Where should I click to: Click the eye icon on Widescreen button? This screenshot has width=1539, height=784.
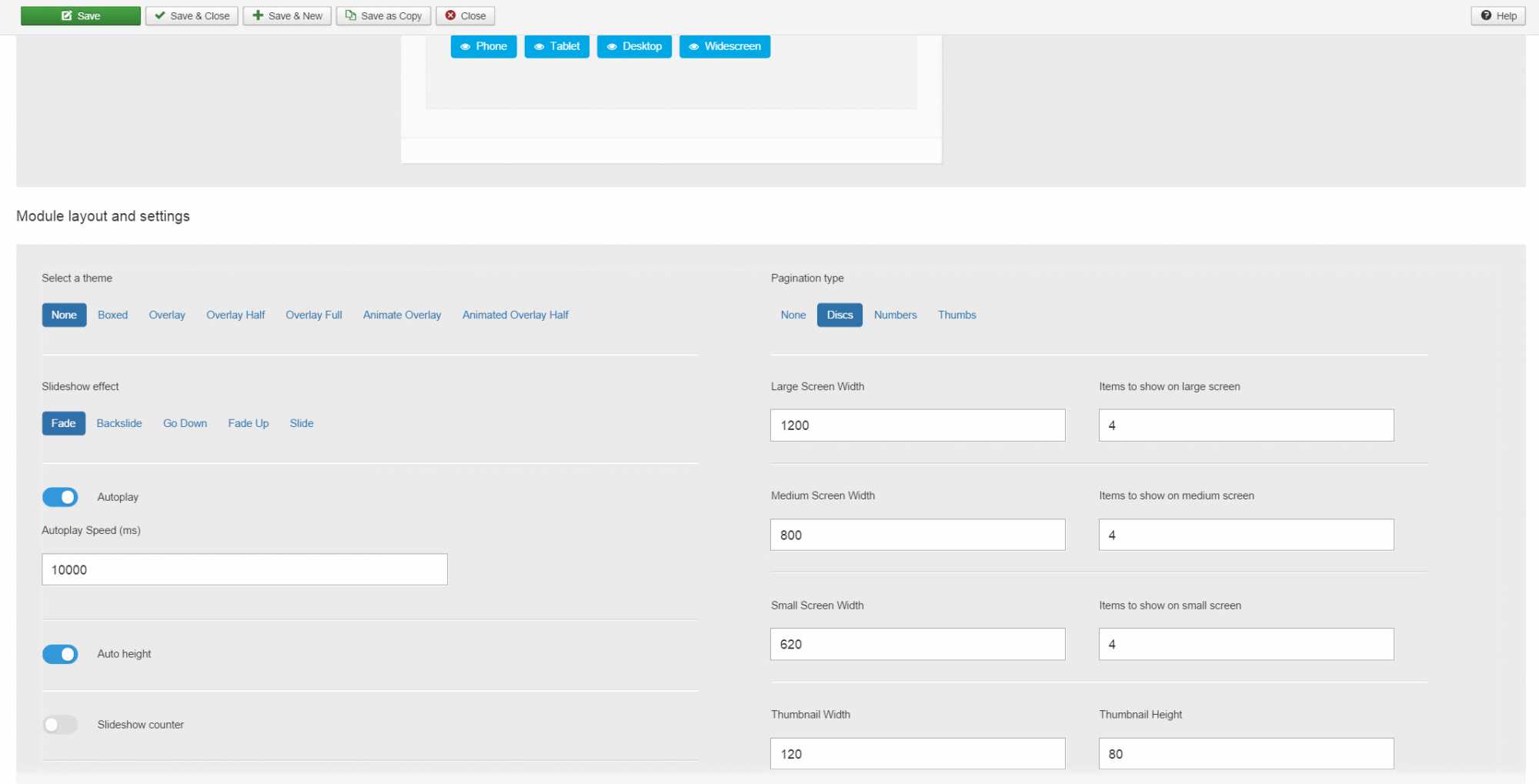point(693,47)
